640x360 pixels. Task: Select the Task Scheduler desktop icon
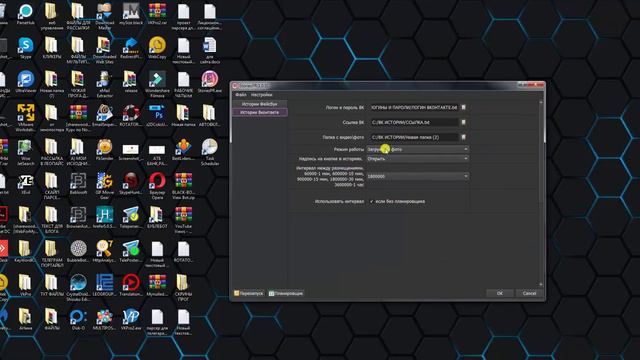click(x=210, y=152)
